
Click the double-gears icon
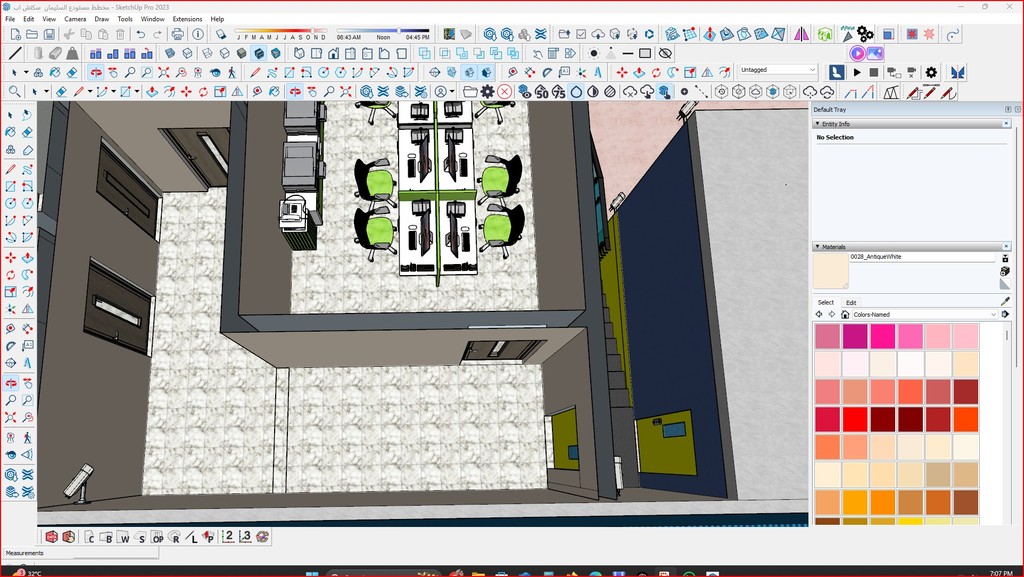865,33
